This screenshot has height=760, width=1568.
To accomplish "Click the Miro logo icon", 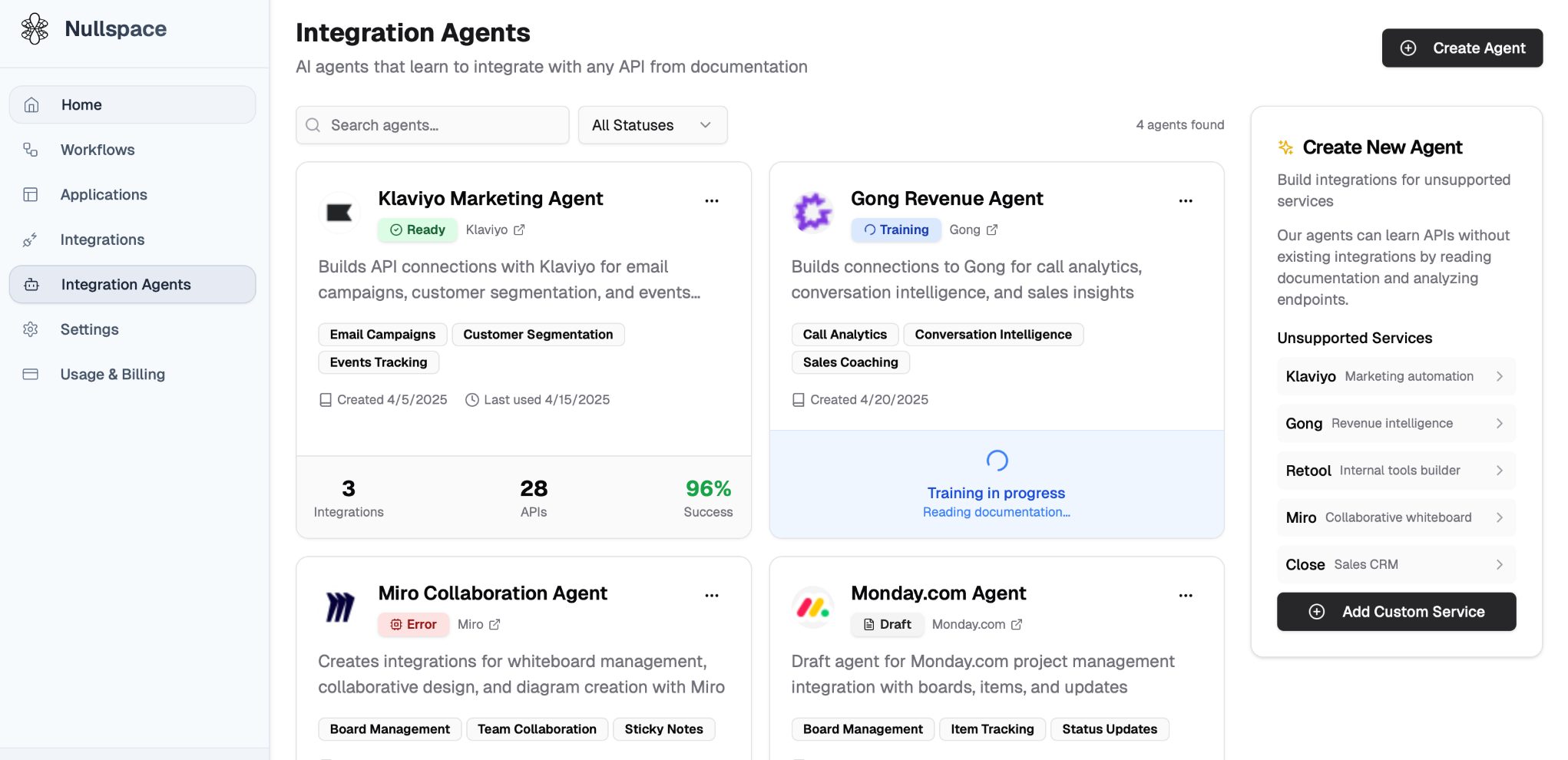I will click(339, 607).
